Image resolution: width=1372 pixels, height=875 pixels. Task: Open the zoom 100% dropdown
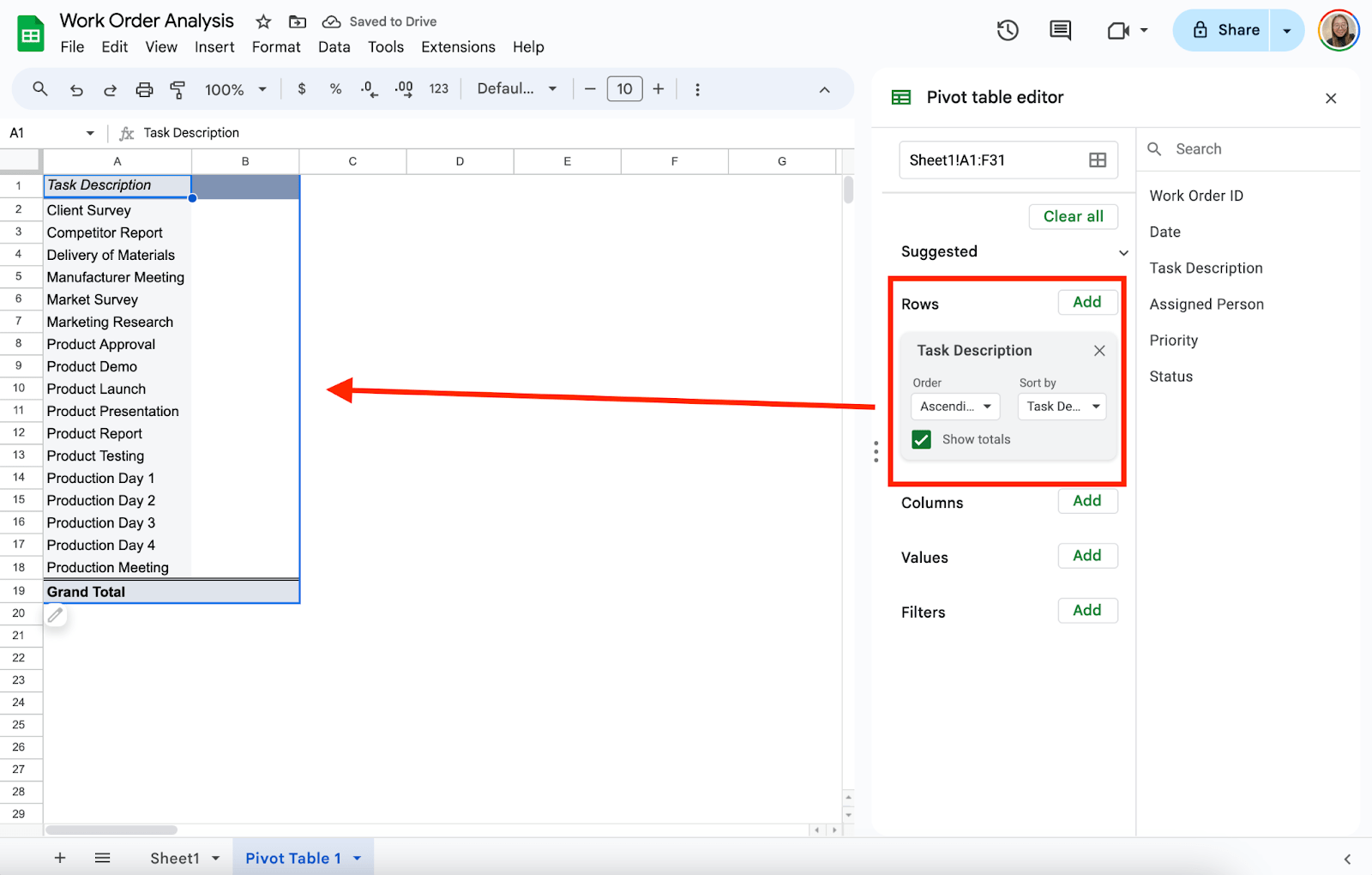235,89
